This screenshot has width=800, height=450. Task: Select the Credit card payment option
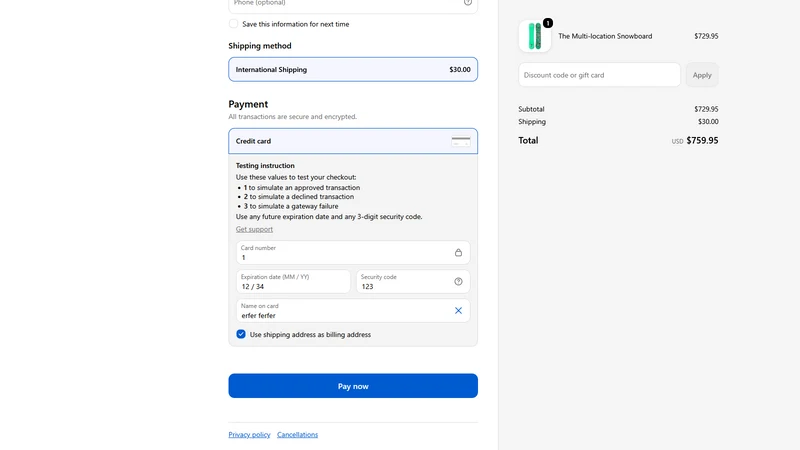tap(353, 141)
